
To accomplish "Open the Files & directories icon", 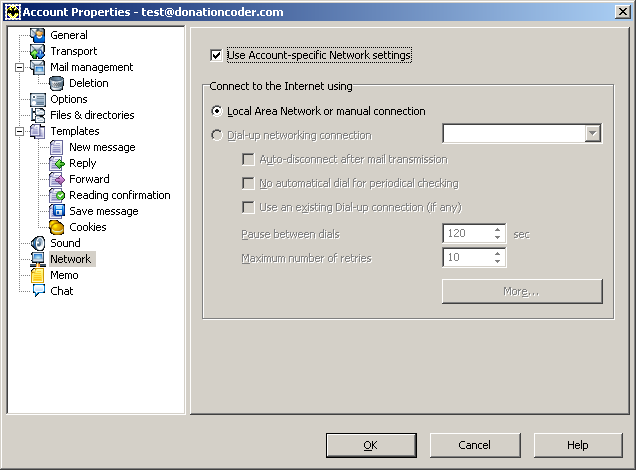I will pos(38,115).
